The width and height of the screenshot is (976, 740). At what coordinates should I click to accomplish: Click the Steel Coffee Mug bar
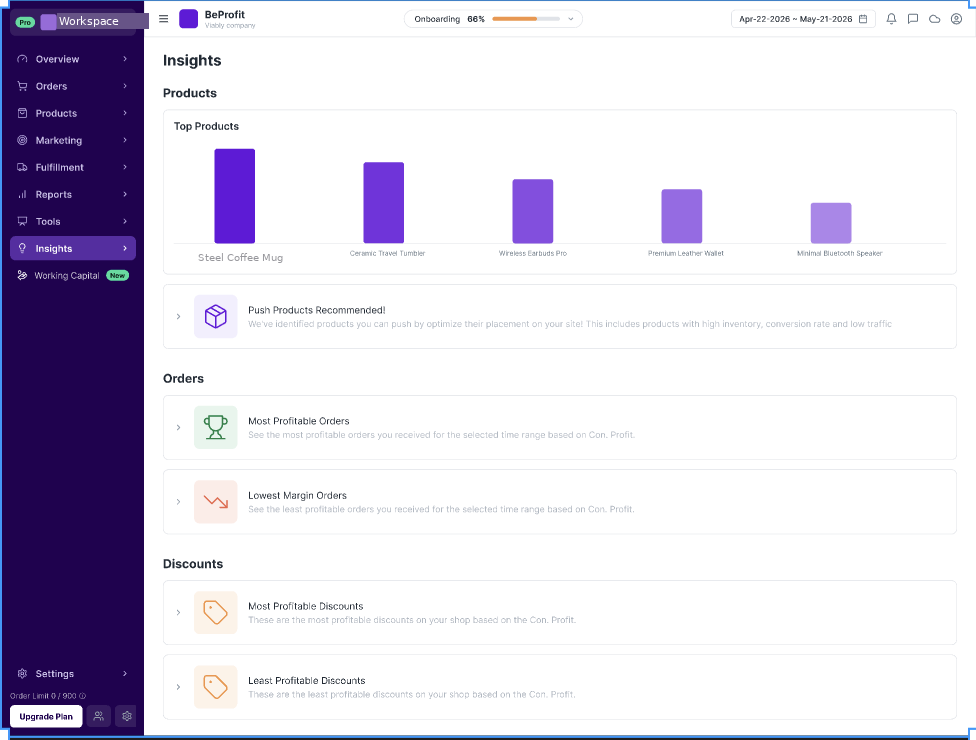[x=235, y=196]
